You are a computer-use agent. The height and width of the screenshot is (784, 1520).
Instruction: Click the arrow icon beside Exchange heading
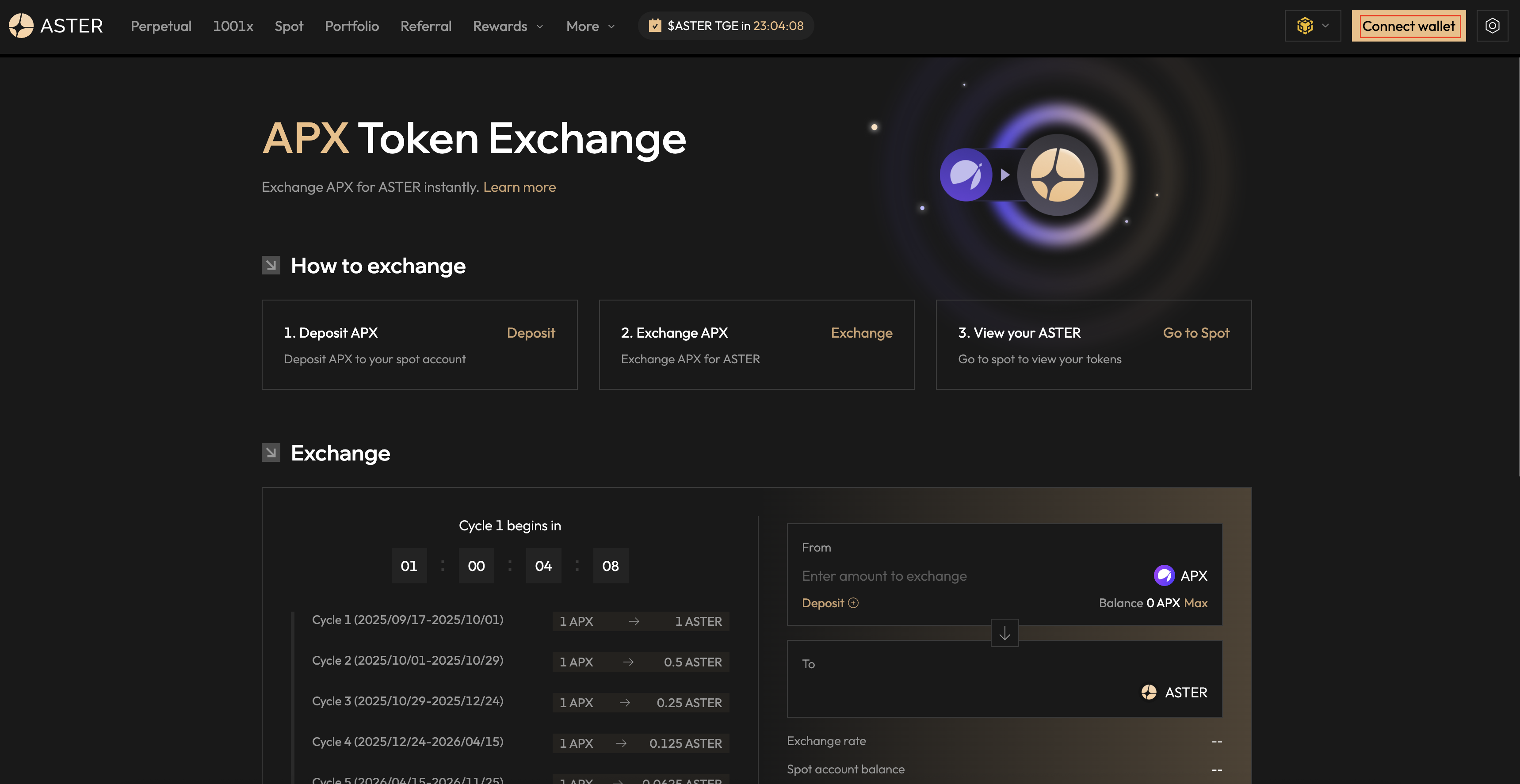[271, 453]
